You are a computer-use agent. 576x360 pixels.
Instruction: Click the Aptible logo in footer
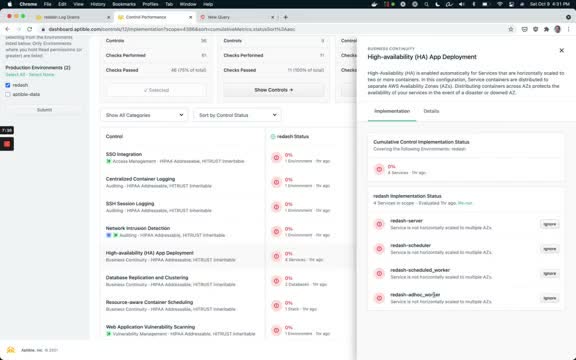[11, 350]
